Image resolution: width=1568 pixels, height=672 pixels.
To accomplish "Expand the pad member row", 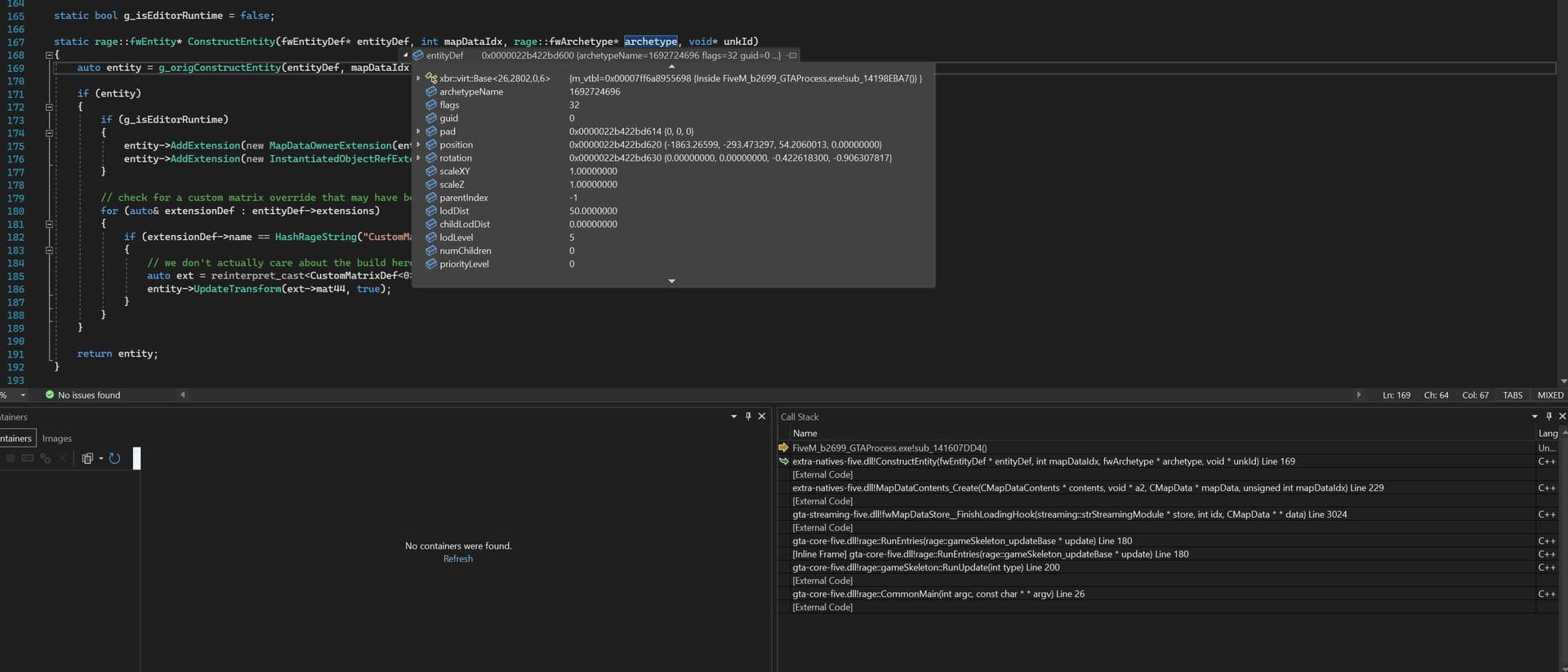I will (418, 131).
